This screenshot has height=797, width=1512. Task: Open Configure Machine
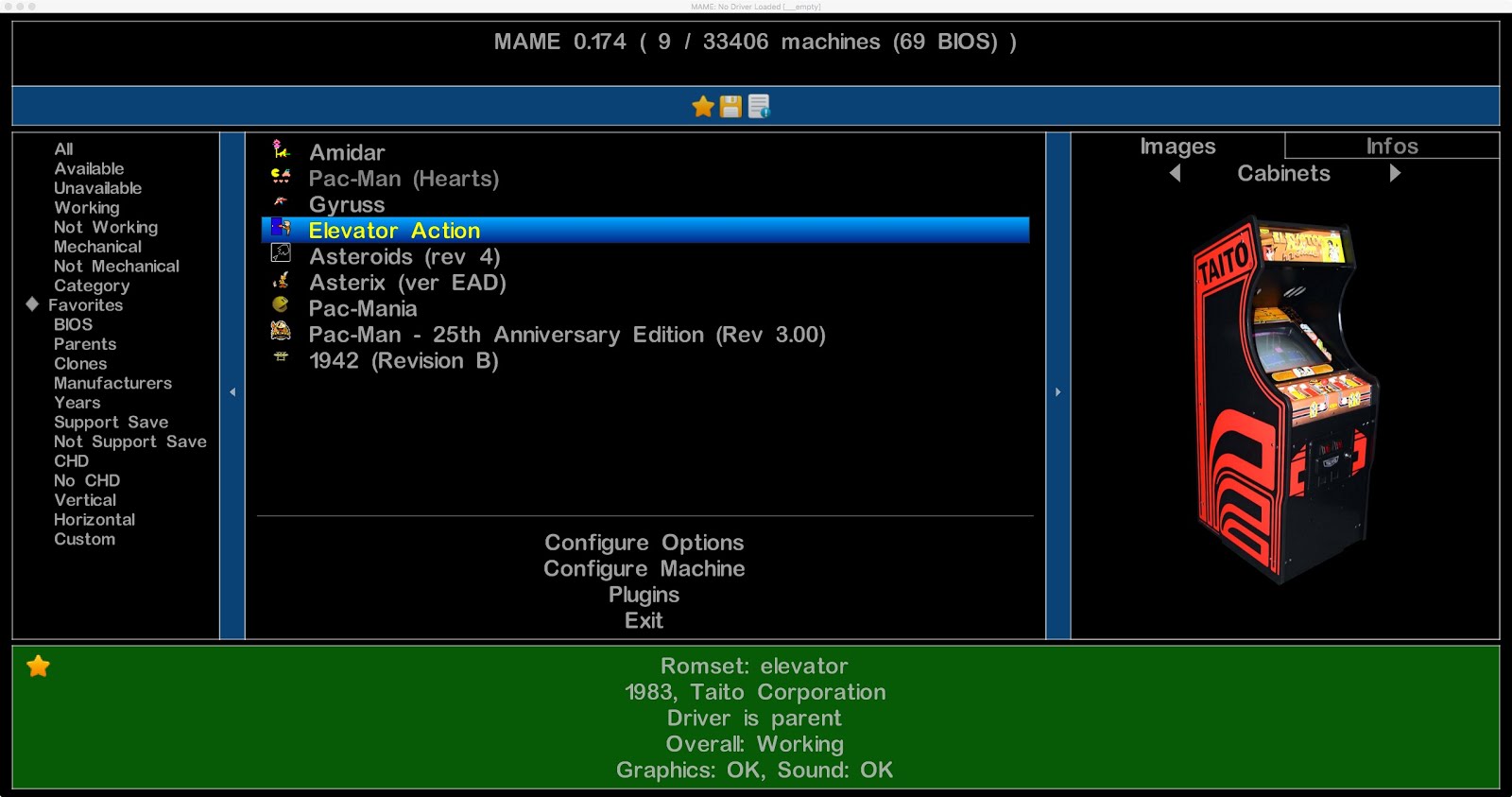[644, 568]
